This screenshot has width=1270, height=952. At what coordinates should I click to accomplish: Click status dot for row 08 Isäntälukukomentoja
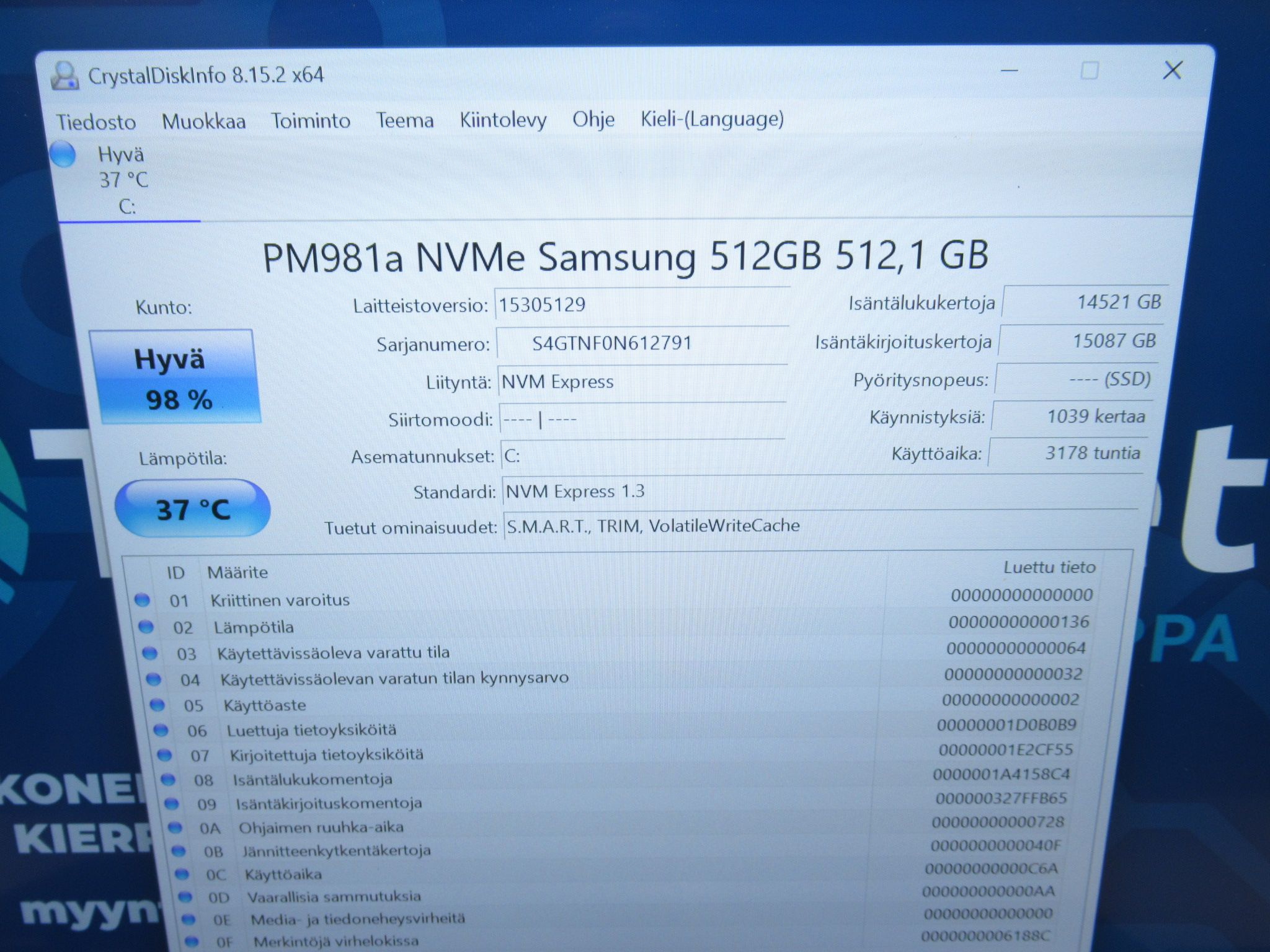[x=168, y=779]
